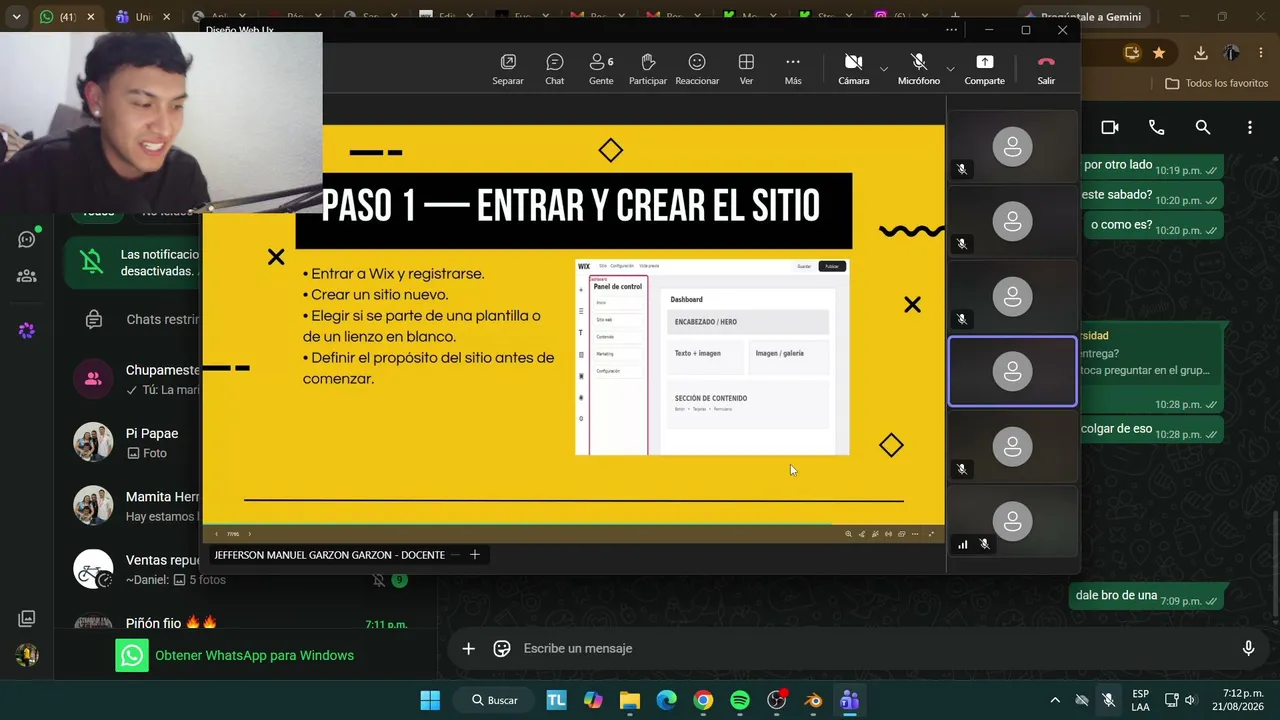1280x720 pixels.
Task: Advance to the next slide arrow
Action: click(x=250, y=534)
